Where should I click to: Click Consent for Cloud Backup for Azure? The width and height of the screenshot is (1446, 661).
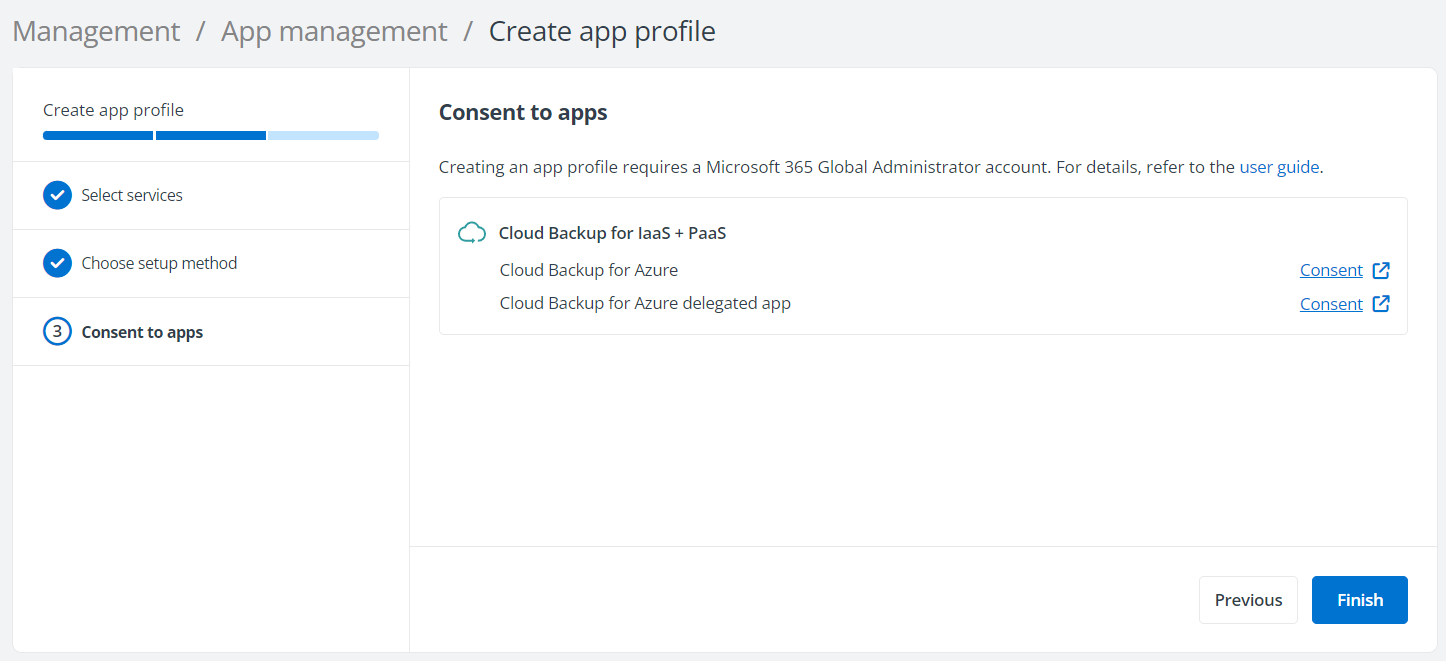[1331, 269]
